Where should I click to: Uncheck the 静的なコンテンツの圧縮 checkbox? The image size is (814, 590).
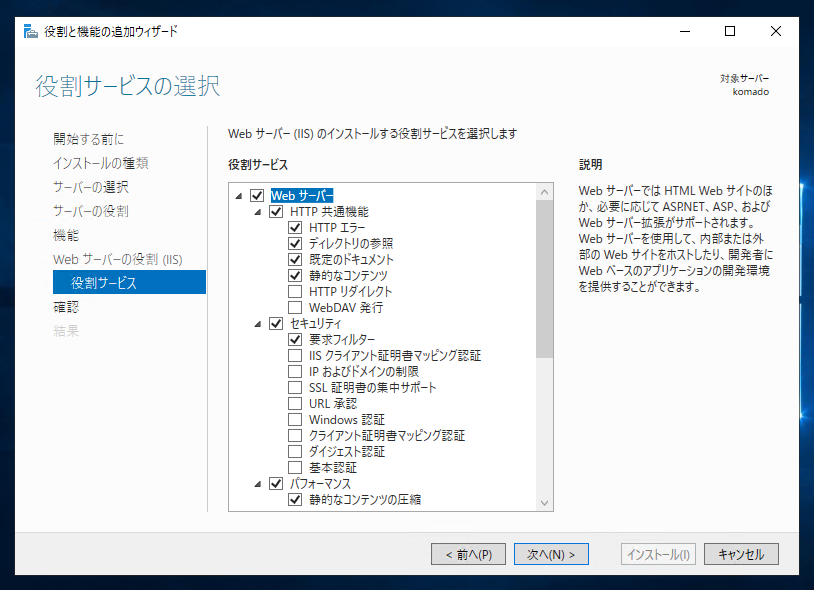coord(295,499)
